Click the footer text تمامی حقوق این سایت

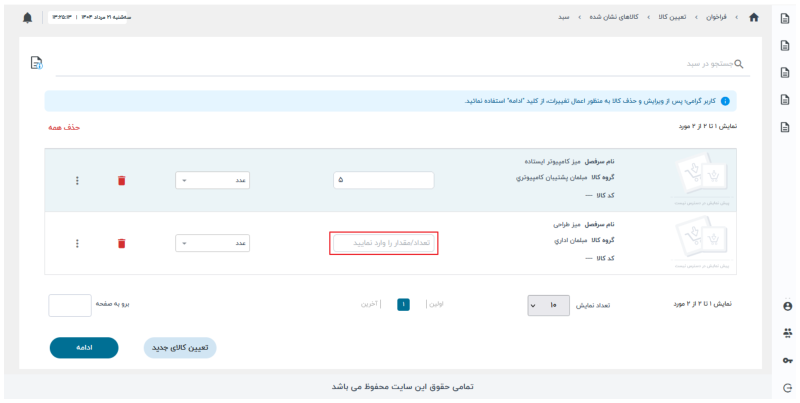click(402, 387)
